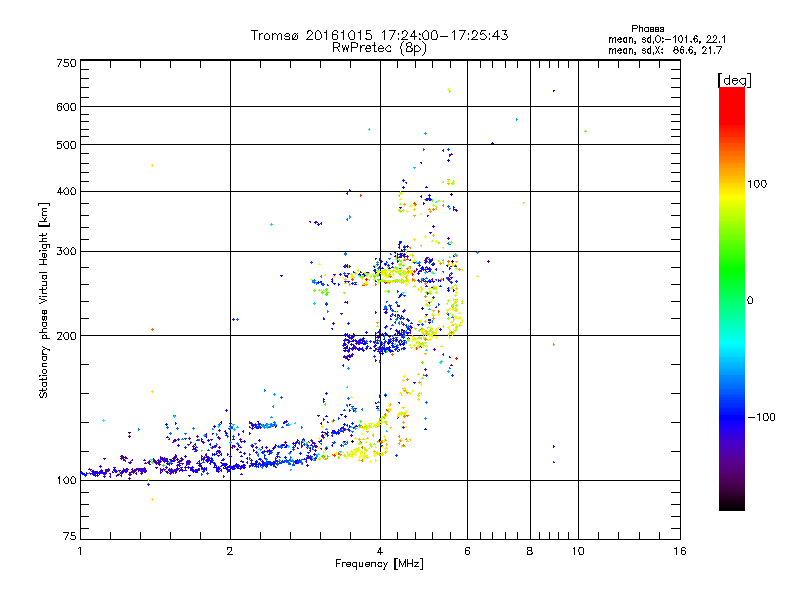This screenshot has height=600, width=800.
Task: Click the x-axis value '1'
Action: tap(80, 551)
